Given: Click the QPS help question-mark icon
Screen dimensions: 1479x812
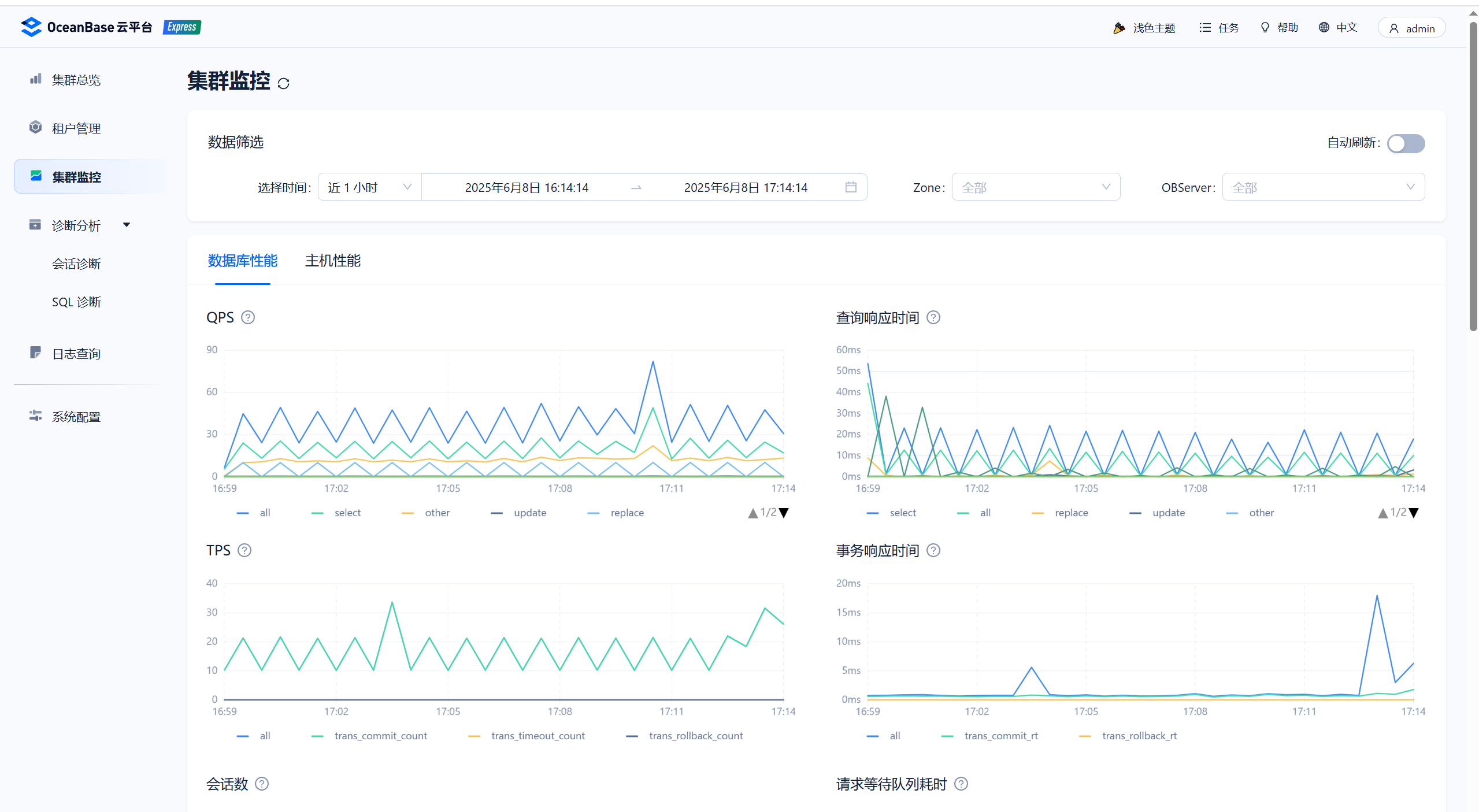Looking at the screenshot, I should coord(248,317).
